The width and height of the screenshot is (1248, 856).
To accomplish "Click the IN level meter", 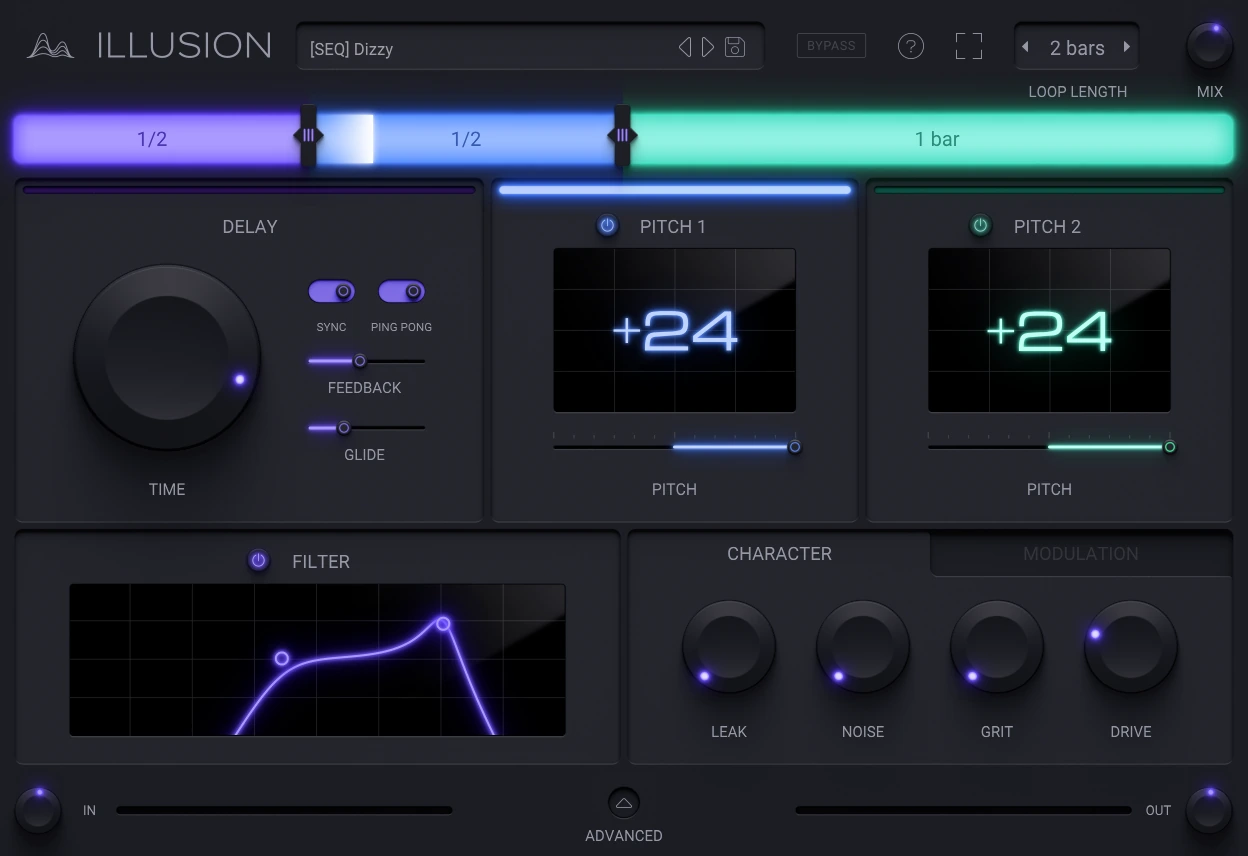I will (x=284, y=810).
